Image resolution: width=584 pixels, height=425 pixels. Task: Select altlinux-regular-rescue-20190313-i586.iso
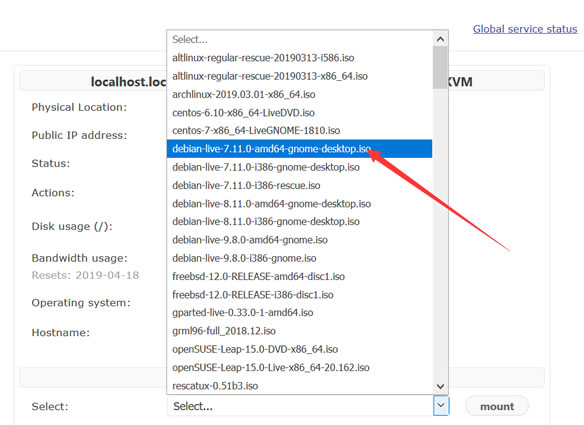coord(299,58)
